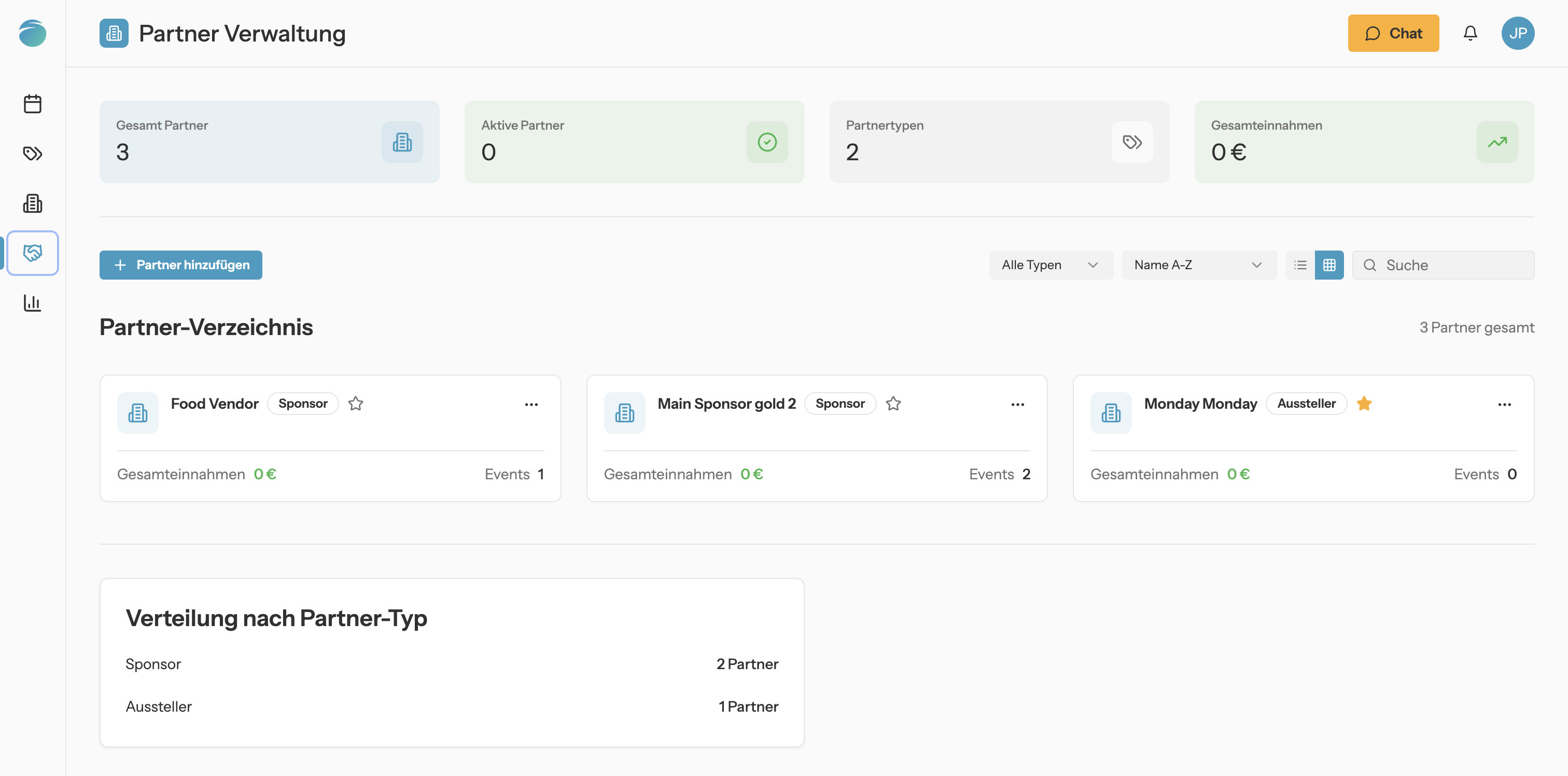The height and width of the screenshot is (776, 1568).
Task: Favorite the Food Vendor partner star
Action: pyautogui.click(x=356, y=403)
